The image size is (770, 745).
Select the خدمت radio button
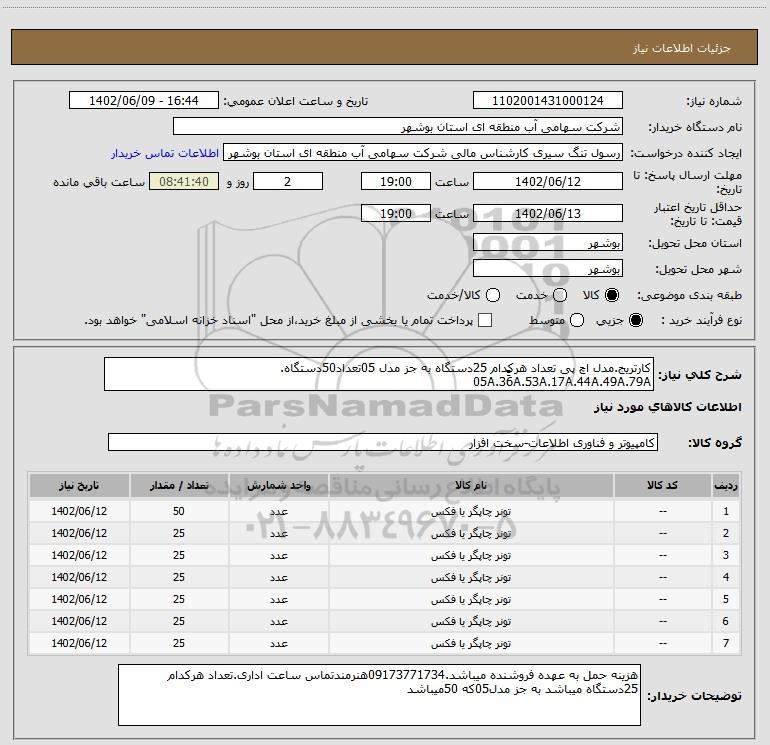click(560, 295)
